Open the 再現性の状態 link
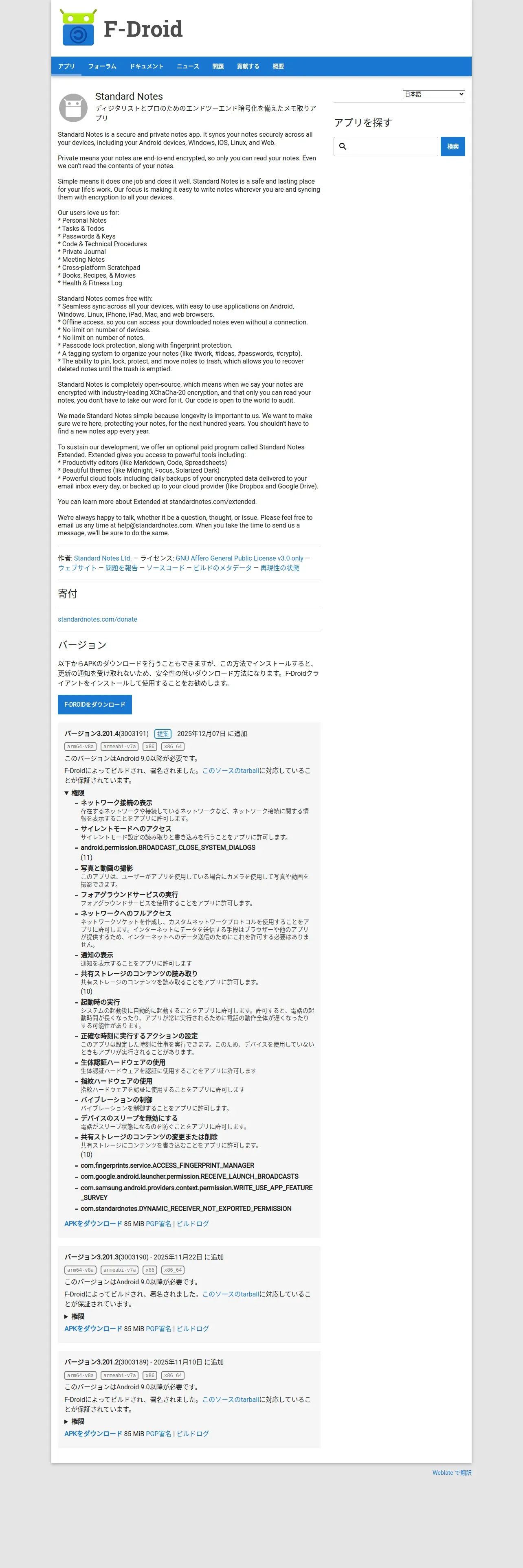This screenshot has width=523, height=1568. [279, 568]
